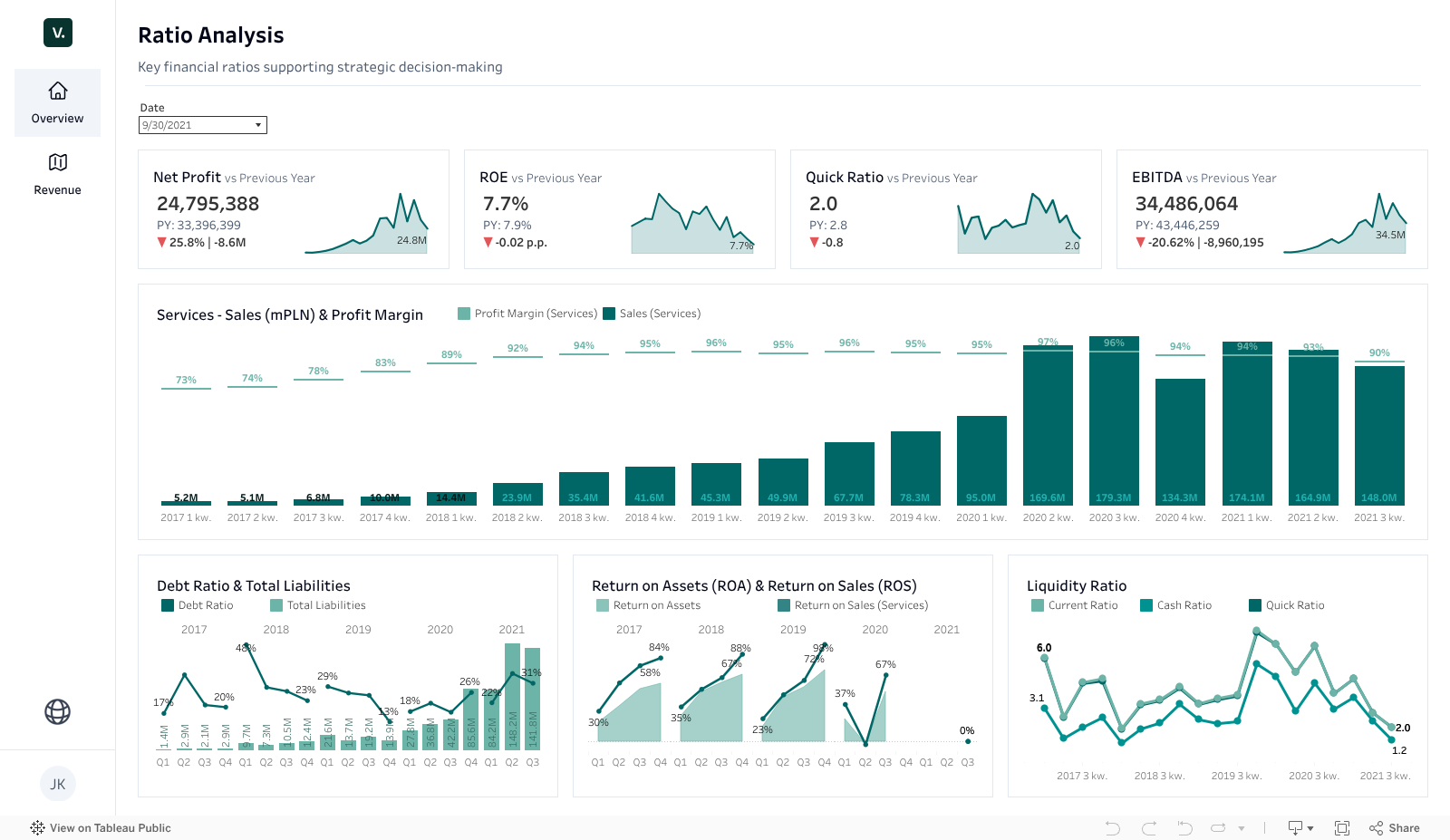
Task: Click the red down-triangle under ROE
Action: [x=488, y=242]
